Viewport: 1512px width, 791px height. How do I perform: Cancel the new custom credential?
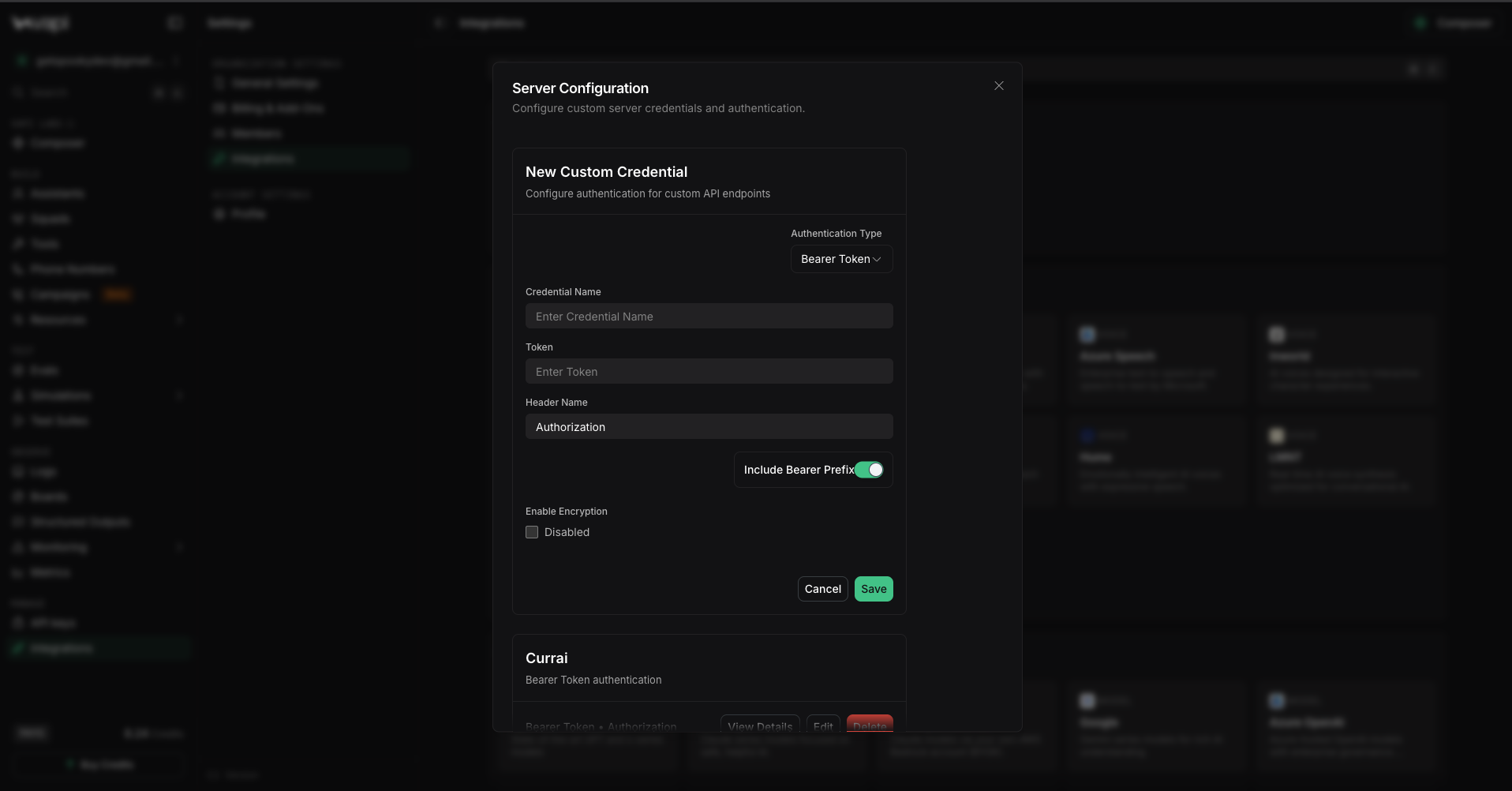tap(822, 589)
